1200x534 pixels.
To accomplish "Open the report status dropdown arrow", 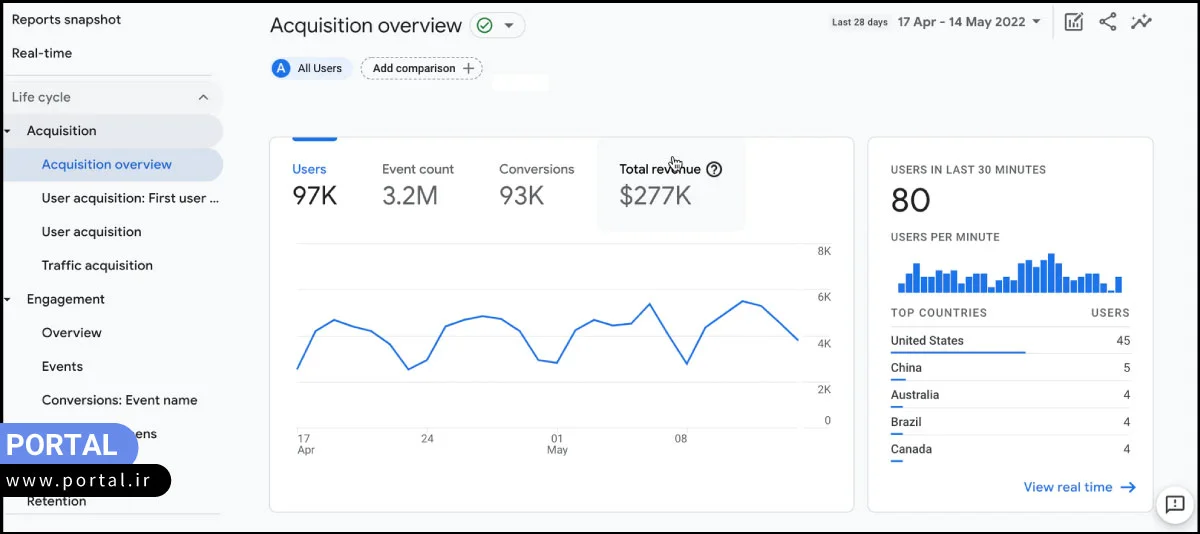I will click(x=509, y=26).
